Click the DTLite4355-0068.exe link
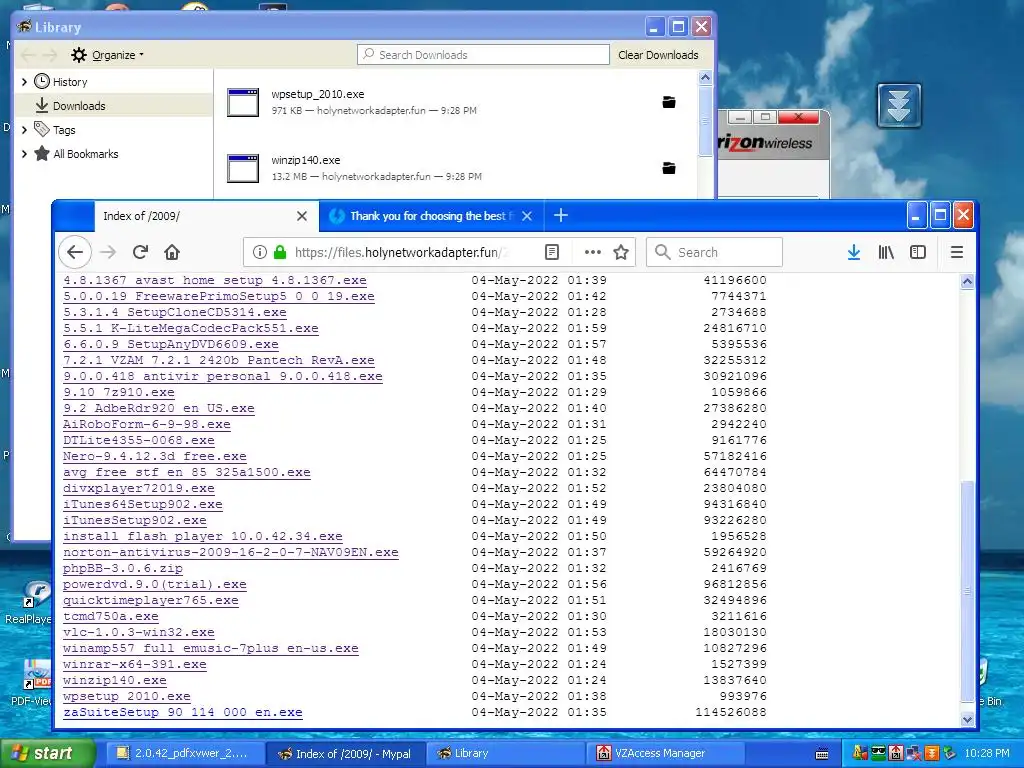The width and height of the screenshot is (1024, 768). (x=138, y=440)
